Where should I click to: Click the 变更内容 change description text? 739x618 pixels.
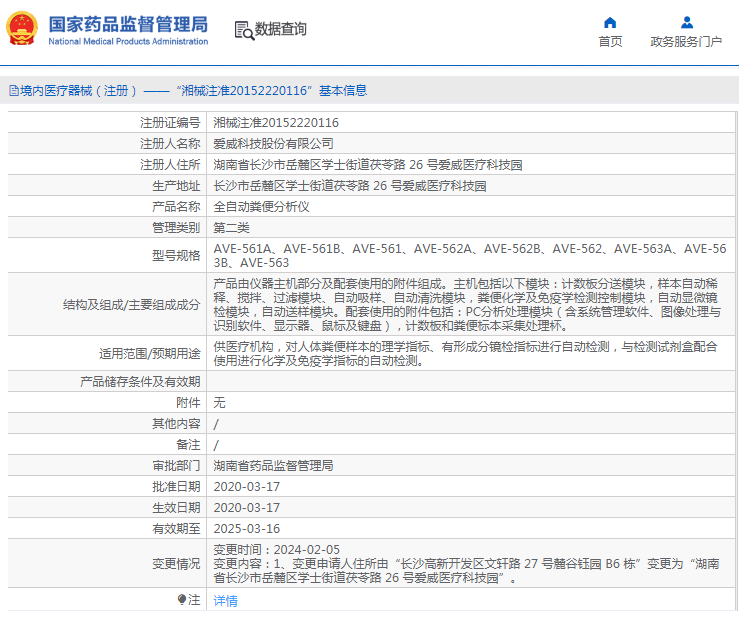click(x=467, y=571)
